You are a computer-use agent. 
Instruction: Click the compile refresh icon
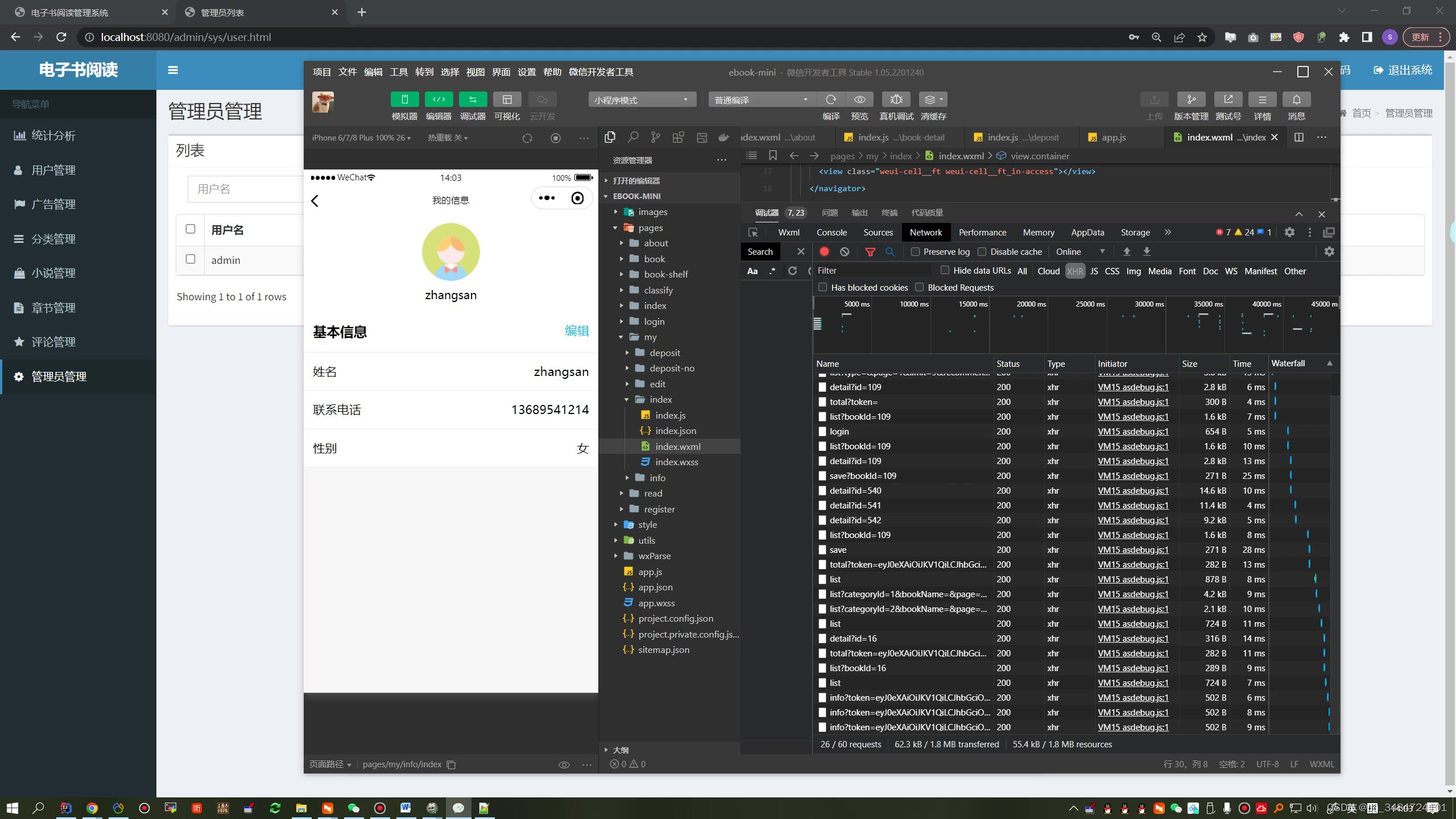831,100
